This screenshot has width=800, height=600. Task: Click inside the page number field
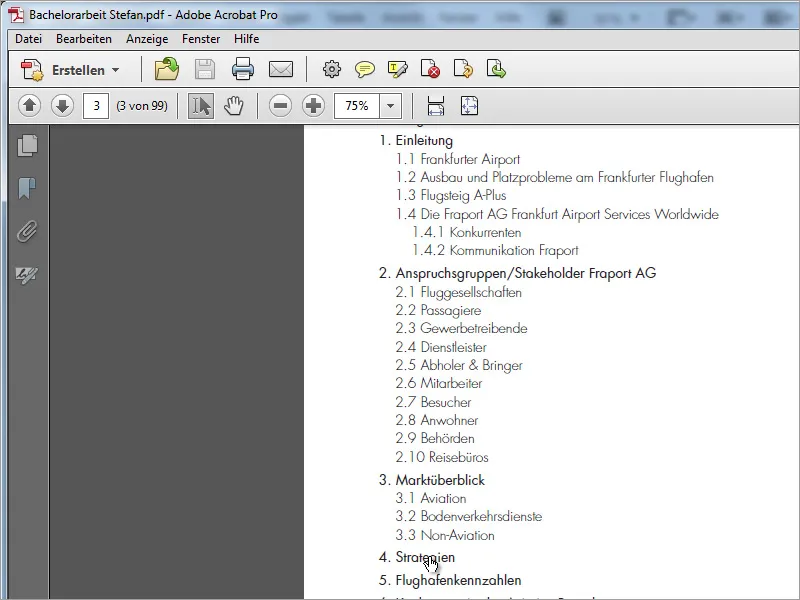95,105
